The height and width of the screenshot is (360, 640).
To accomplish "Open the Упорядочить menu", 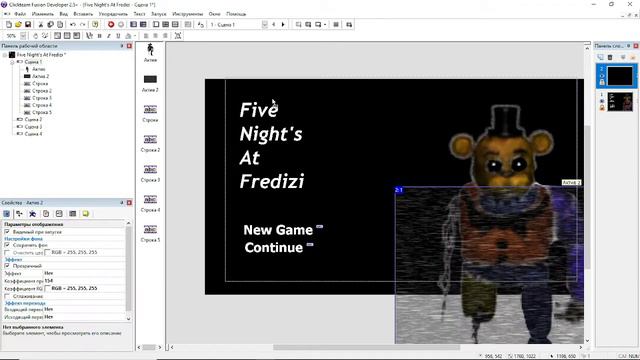I will pos(113,14).
